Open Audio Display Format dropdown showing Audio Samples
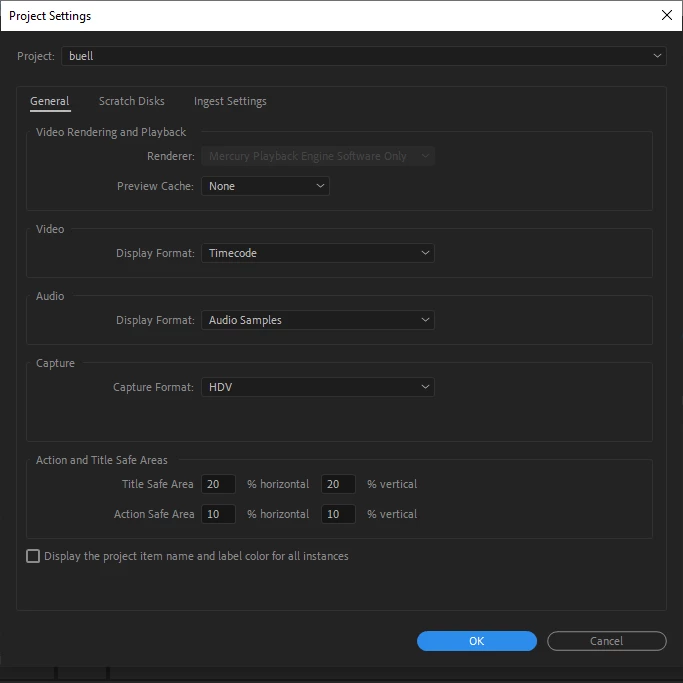Screen dimensions: 683x683 point(318,320)
